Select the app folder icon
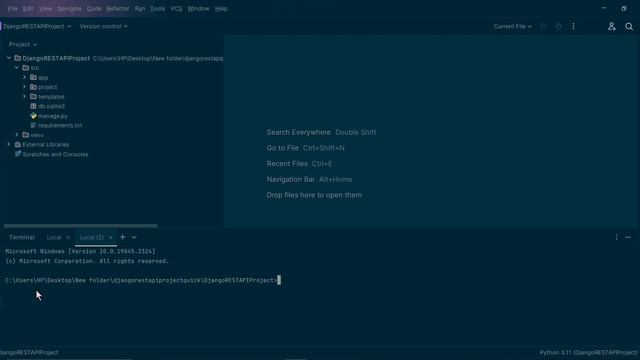 coord(33,77)
